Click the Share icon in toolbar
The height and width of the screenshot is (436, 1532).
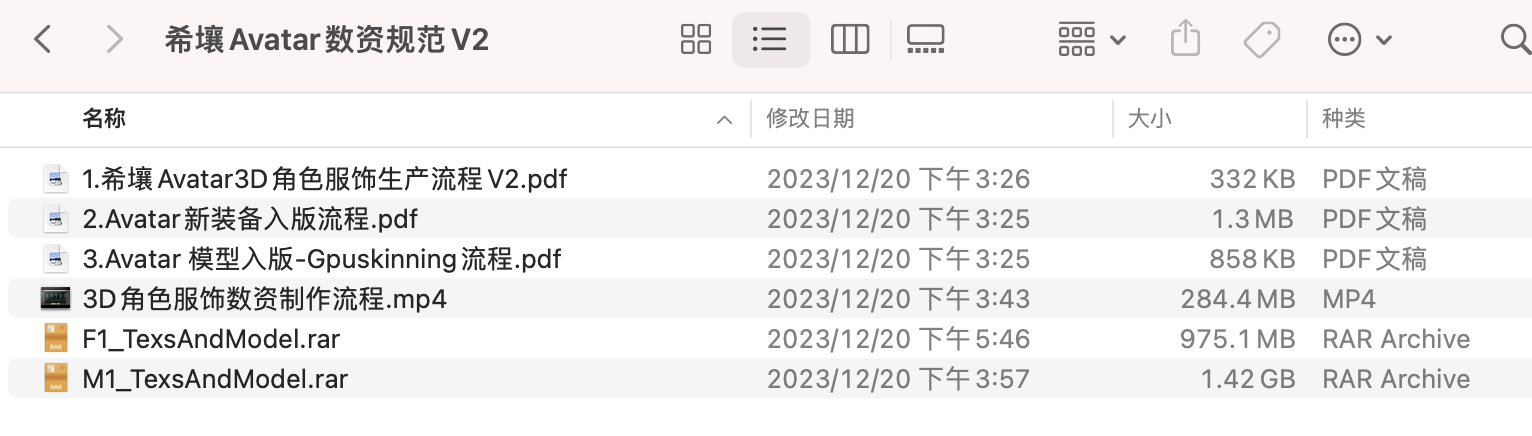click(x=1184, y=40)
